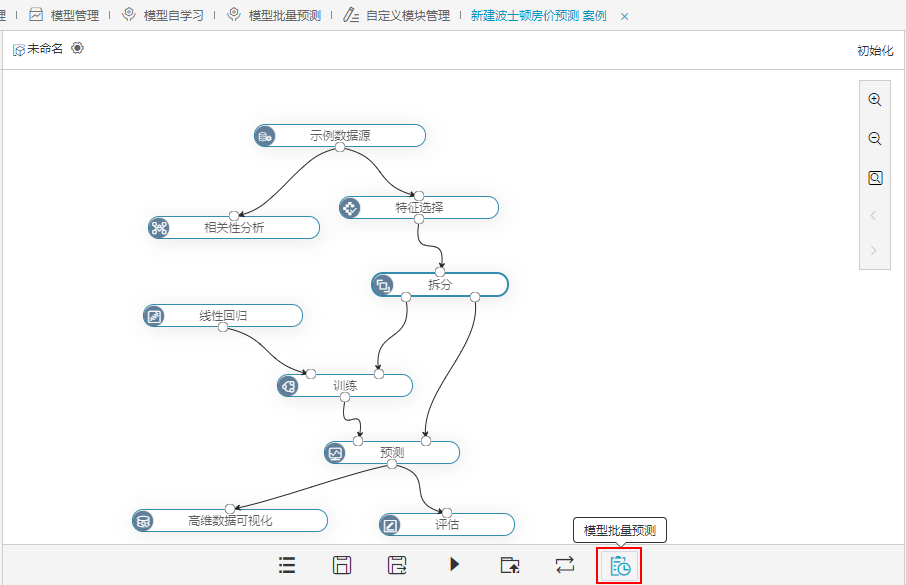Screen dimensions: 906x585
Task: Click the right chevron in the zoom panel
Action: 874,250
